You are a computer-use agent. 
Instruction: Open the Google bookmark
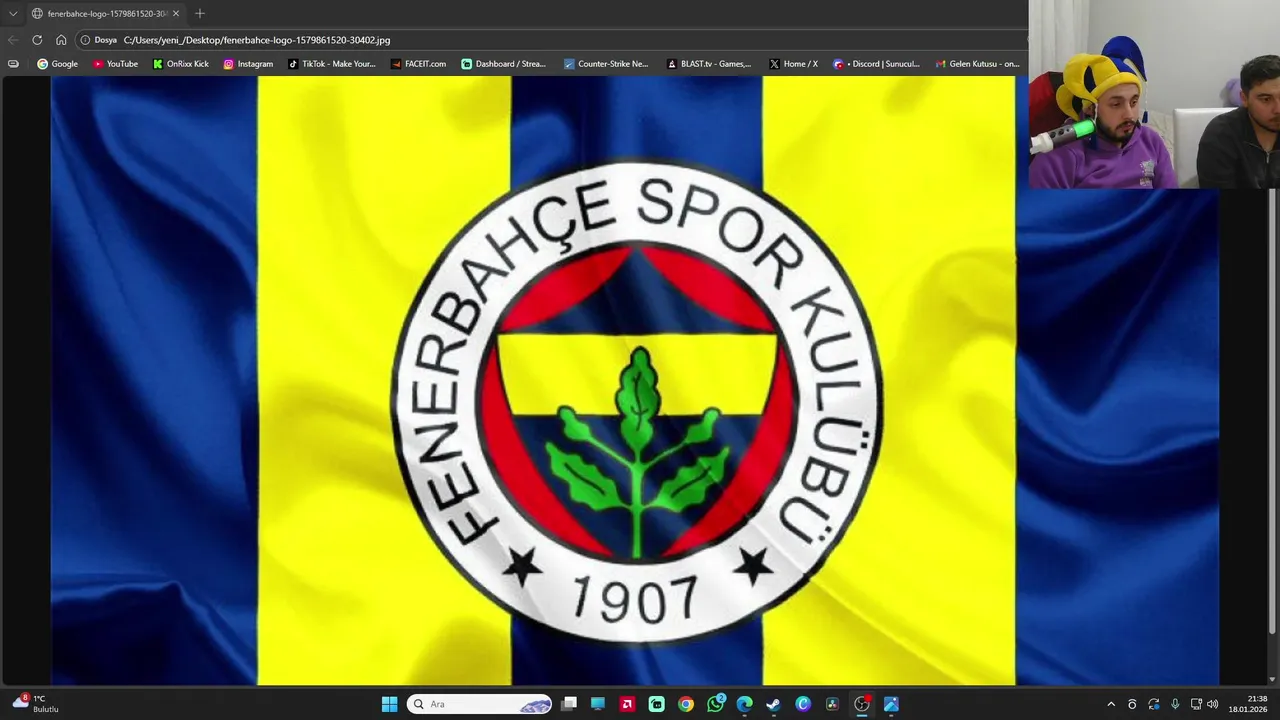tap(57, 64)
